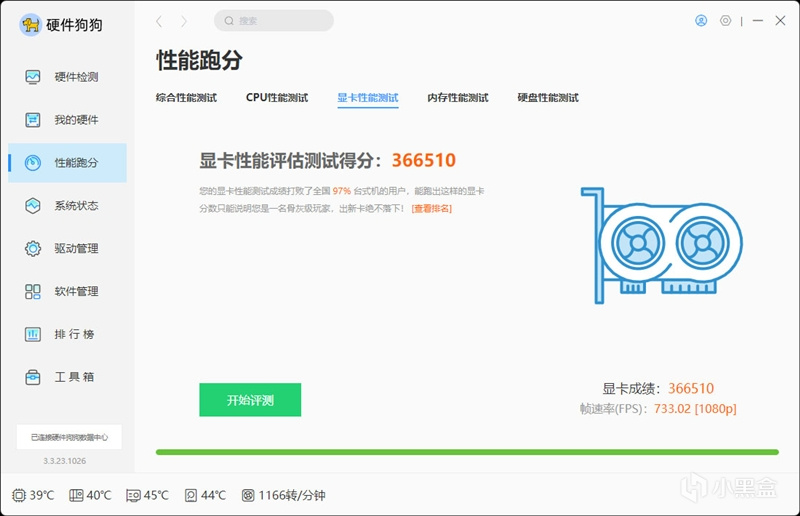Screen dimensions: 800x516
Task: Click 已连接硬件狗狗数据中心 button
Action: [69, 437]
